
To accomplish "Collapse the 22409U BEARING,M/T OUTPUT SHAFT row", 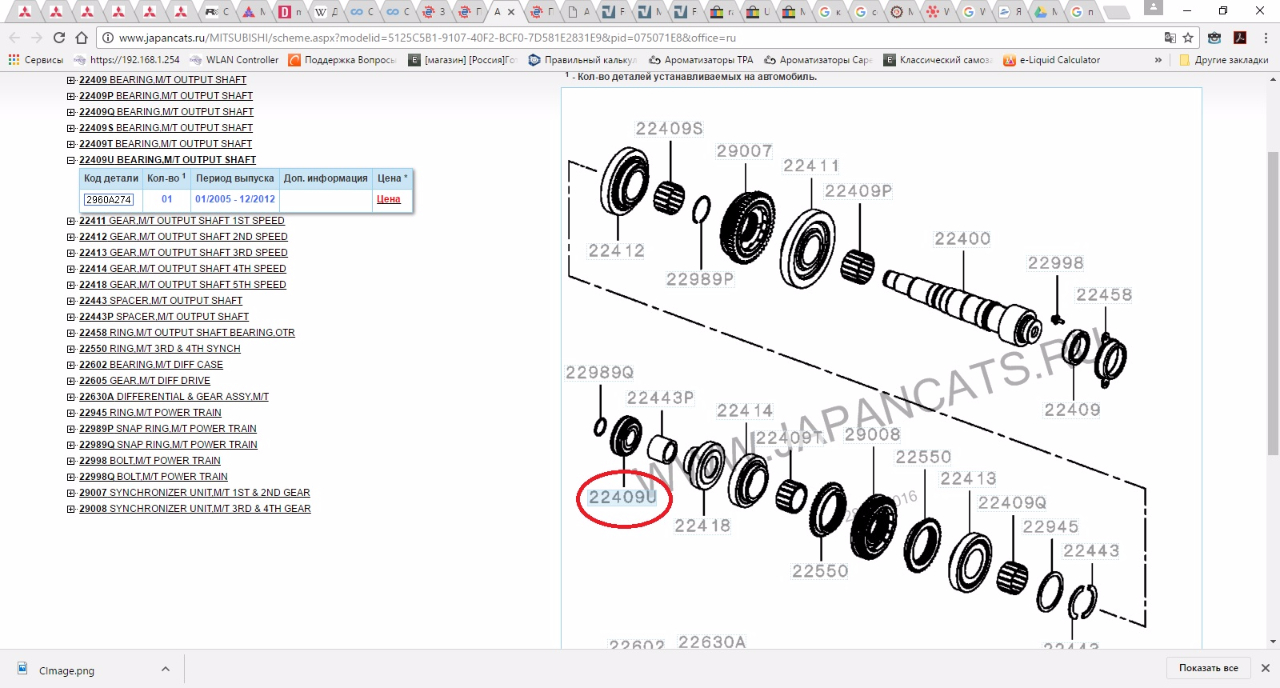I will 71,160.
